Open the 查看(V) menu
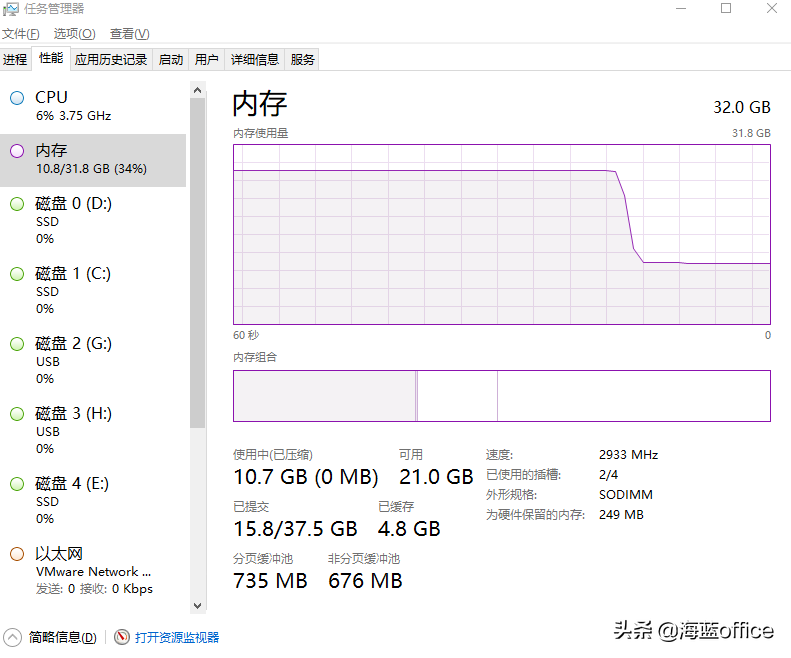The image size is (791, 658). pyautogui.click(x=130, y=34)
